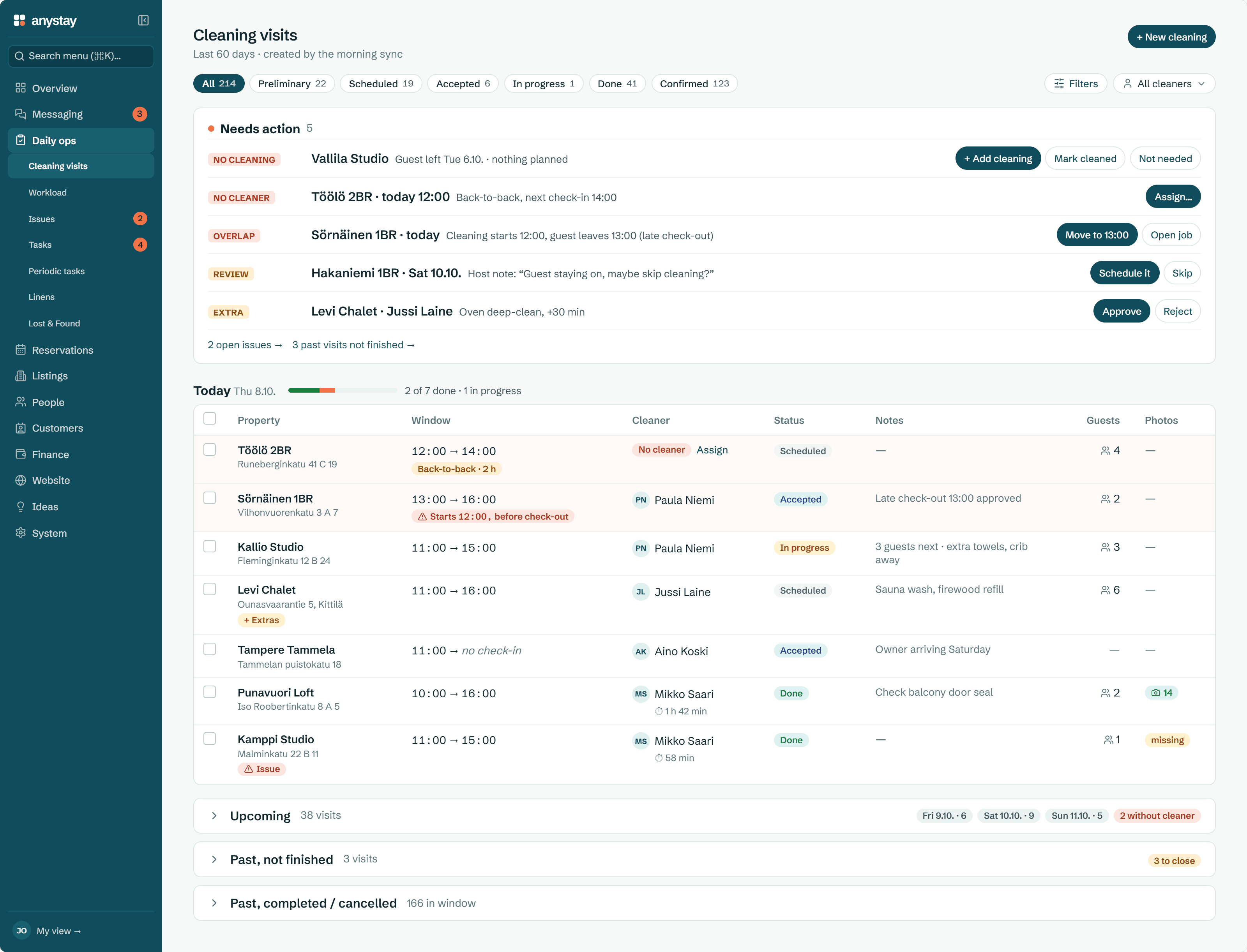The width and height of the screenshot is (1247, 952).
Task: Select all visits with header checkbox
Action: click(x=210, y=419)
